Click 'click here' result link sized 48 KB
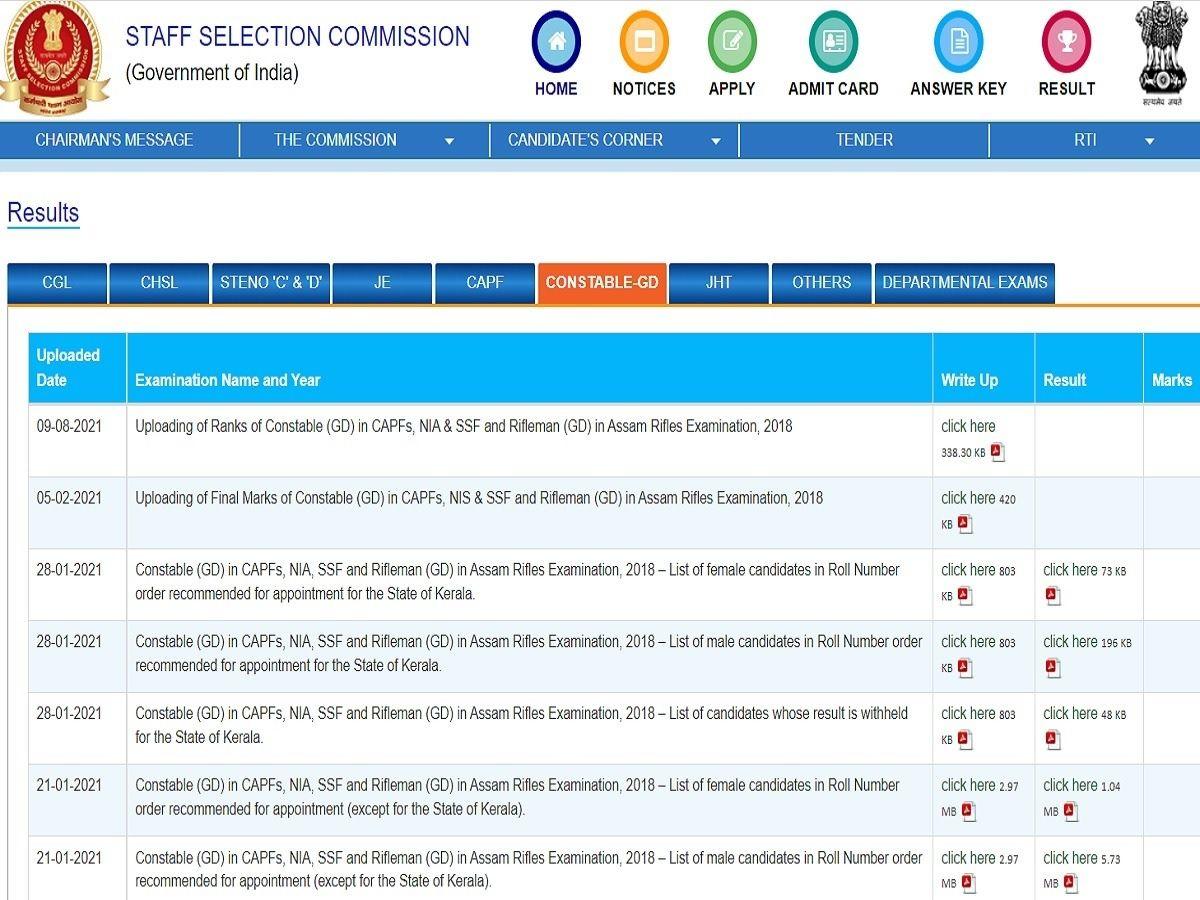Image resolution: width=1200 pixels, height=900 pixels. tap(1070, 714)
